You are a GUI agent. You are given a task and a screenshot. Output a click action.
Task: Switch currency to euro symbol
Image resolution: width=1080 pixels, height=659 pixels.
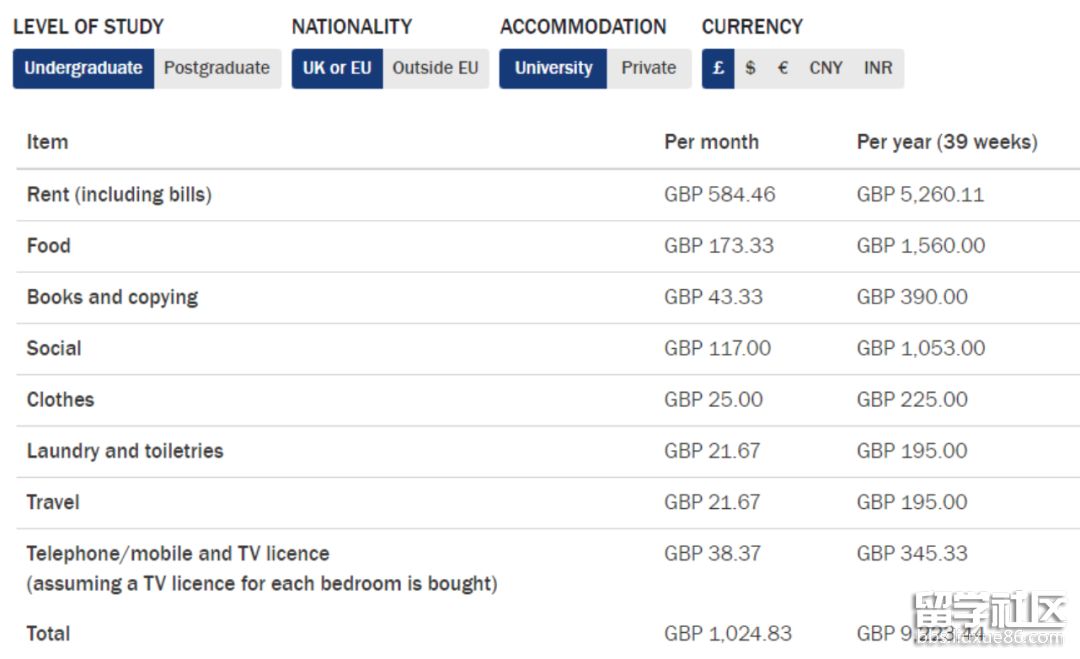coord(782,68)
